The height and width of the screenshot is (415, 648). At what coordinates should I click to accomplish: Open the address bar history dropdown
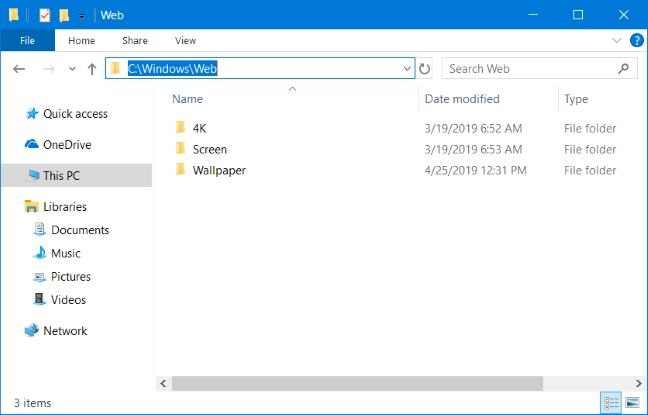tap(407, 69)
